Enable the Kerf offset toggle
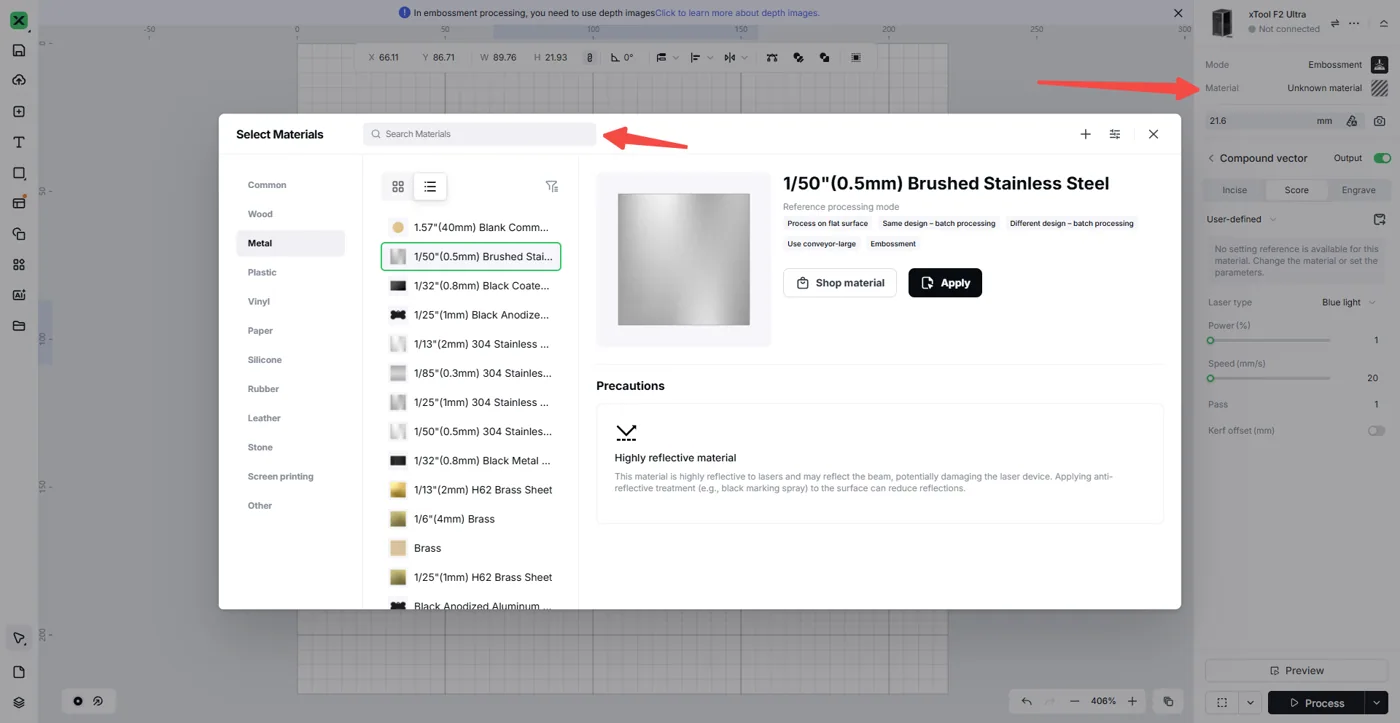Image resolution: width=1400 pixels, height=723 pixels. pos(1377,431)
